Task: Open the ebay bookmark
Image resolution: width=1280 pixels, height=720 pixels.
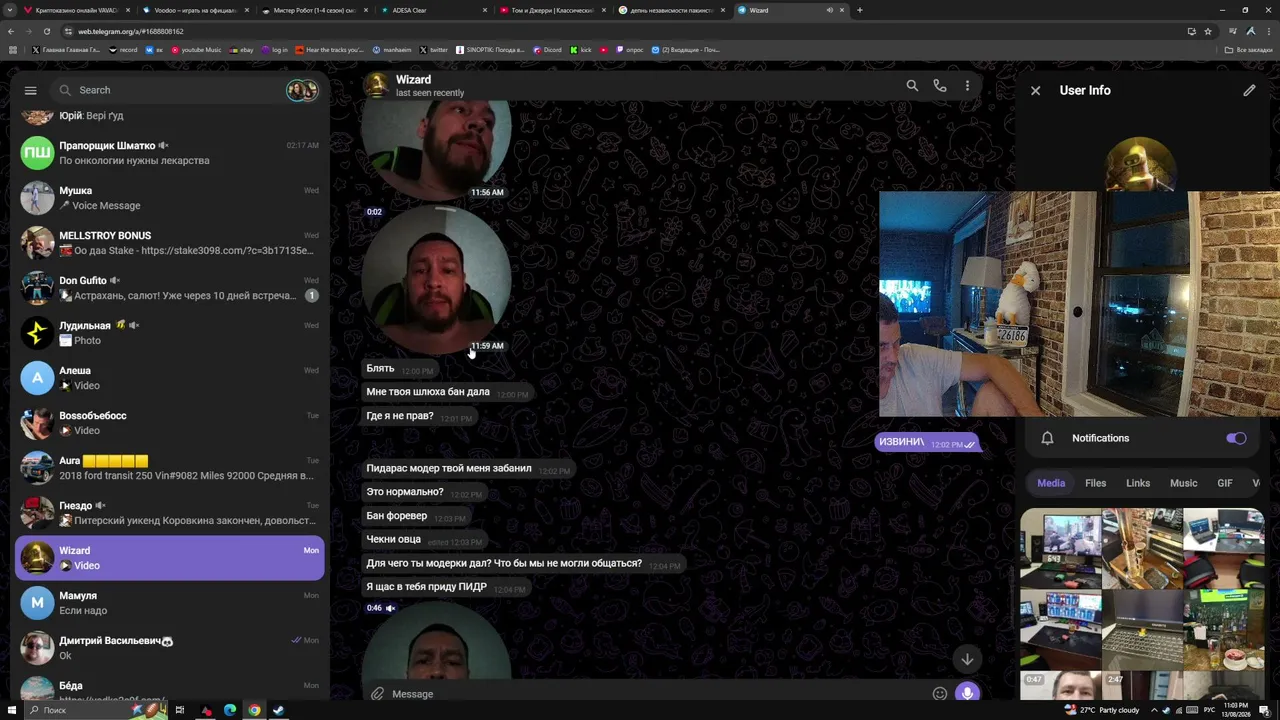Action: click(x=241, y=50)
